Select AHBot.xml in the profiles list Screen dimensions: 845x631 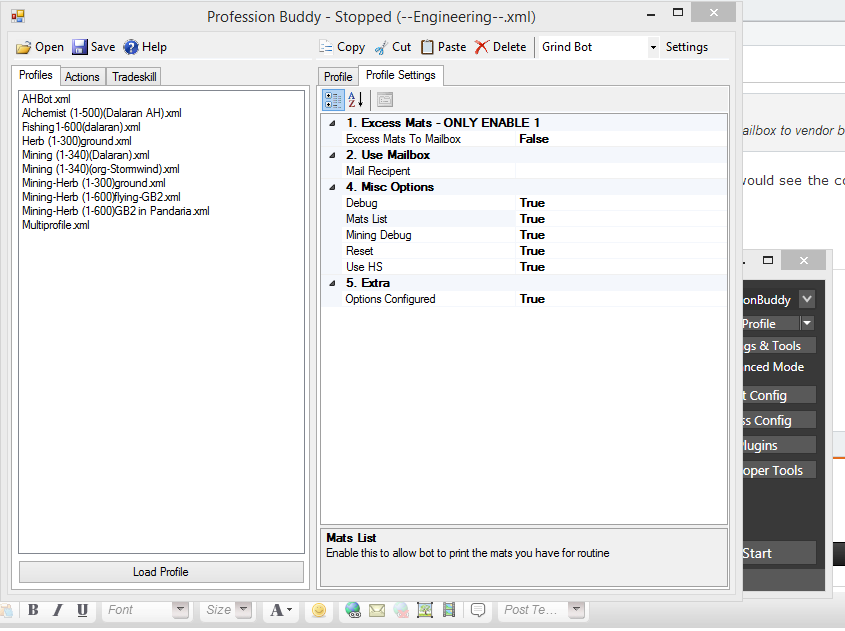point(46,99)
